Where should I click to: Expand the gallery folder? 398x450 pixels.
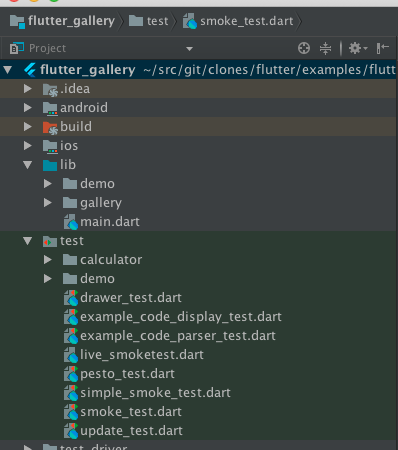coord(48,202)
